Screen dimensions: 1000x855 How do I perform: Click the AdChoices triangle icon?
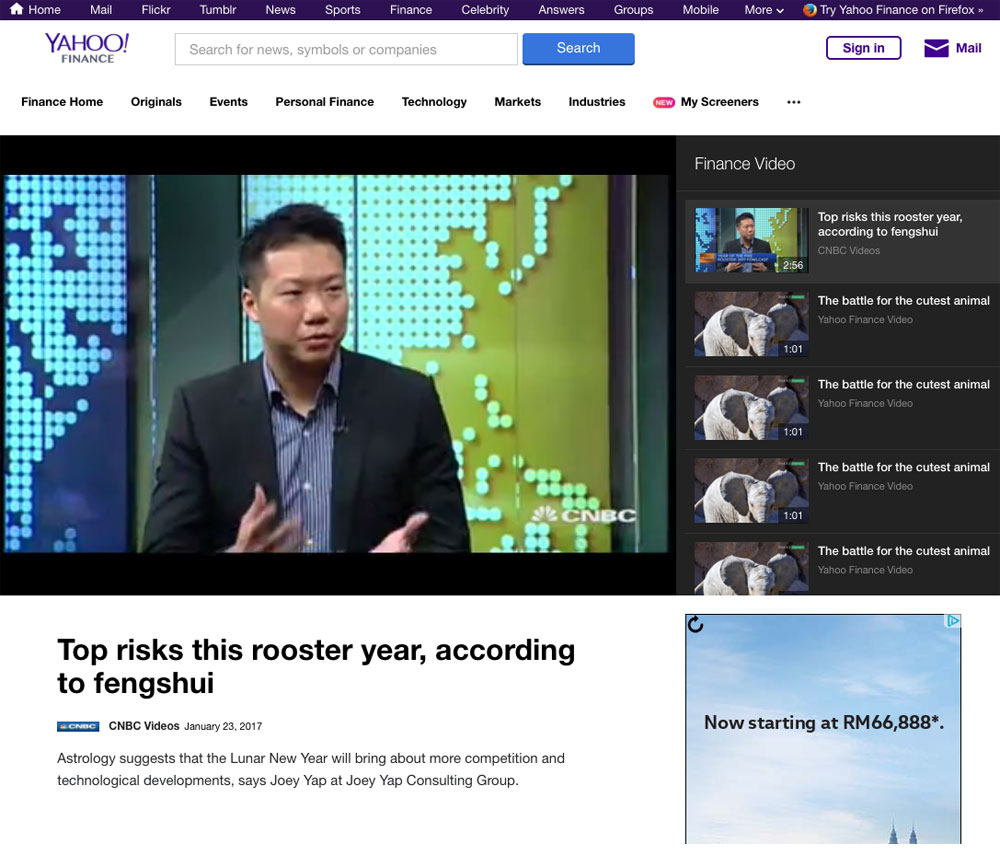coord(953,621)
